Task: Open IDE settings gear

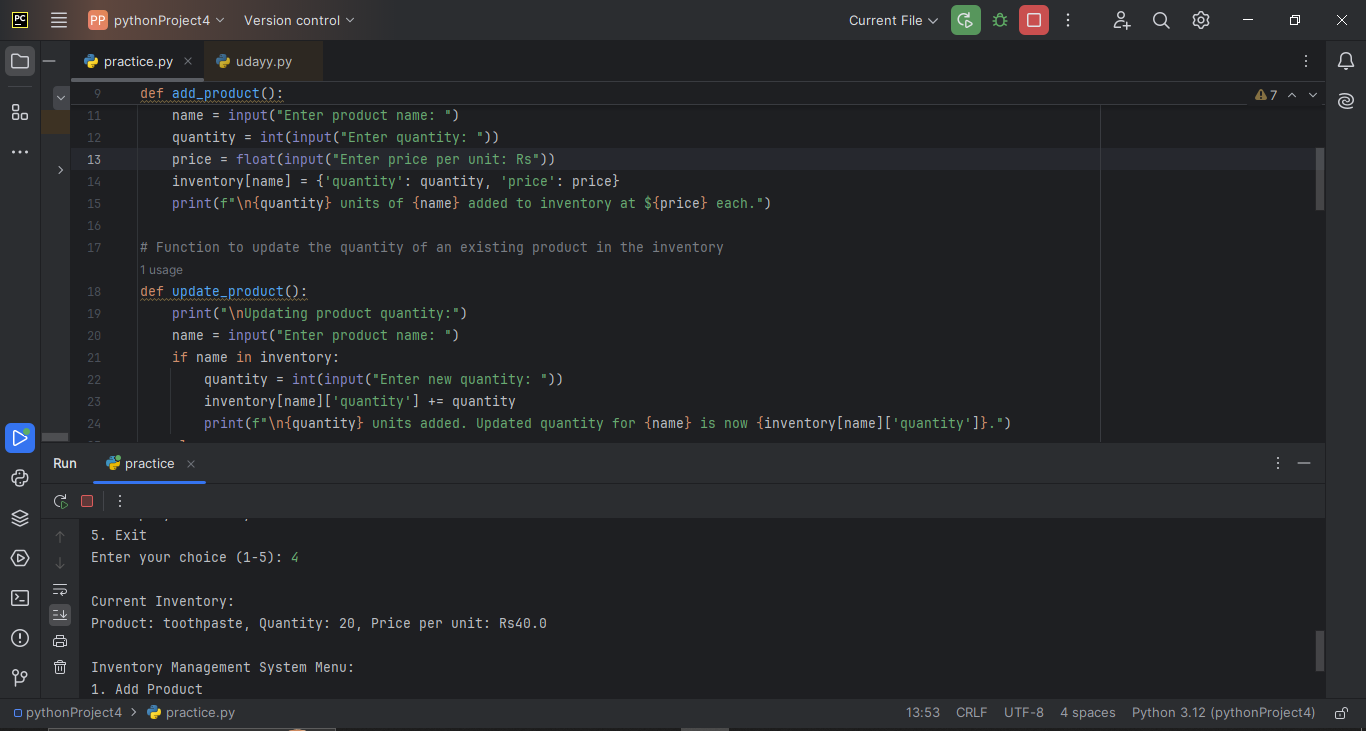Action: click(1201, 20)
